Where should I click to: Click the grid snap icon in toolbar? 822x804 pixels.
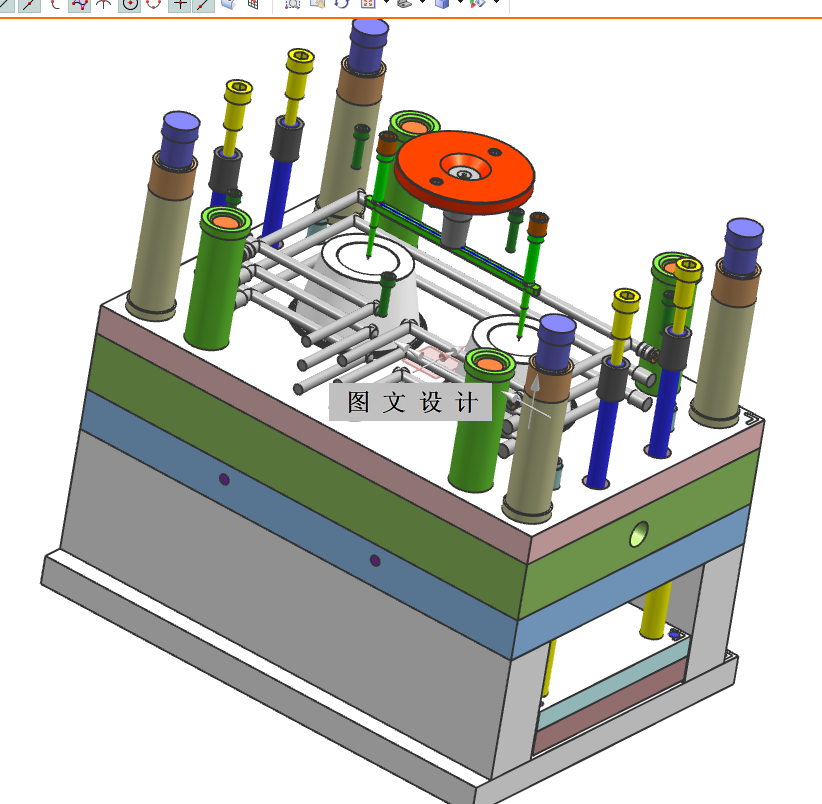click(x=253, y=4)
